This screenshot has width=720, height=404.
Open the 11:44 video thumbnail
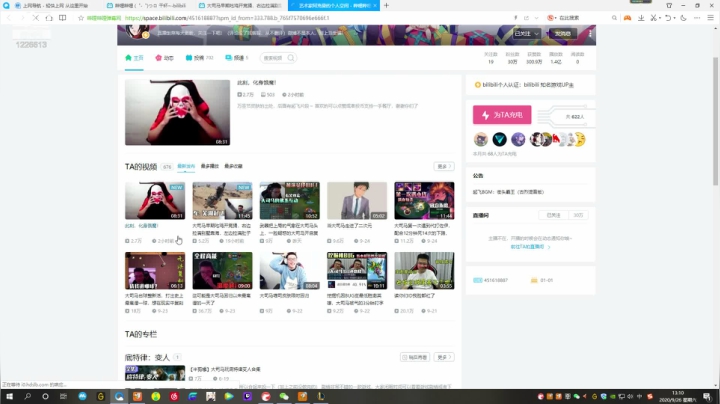[x=424, y=201]
